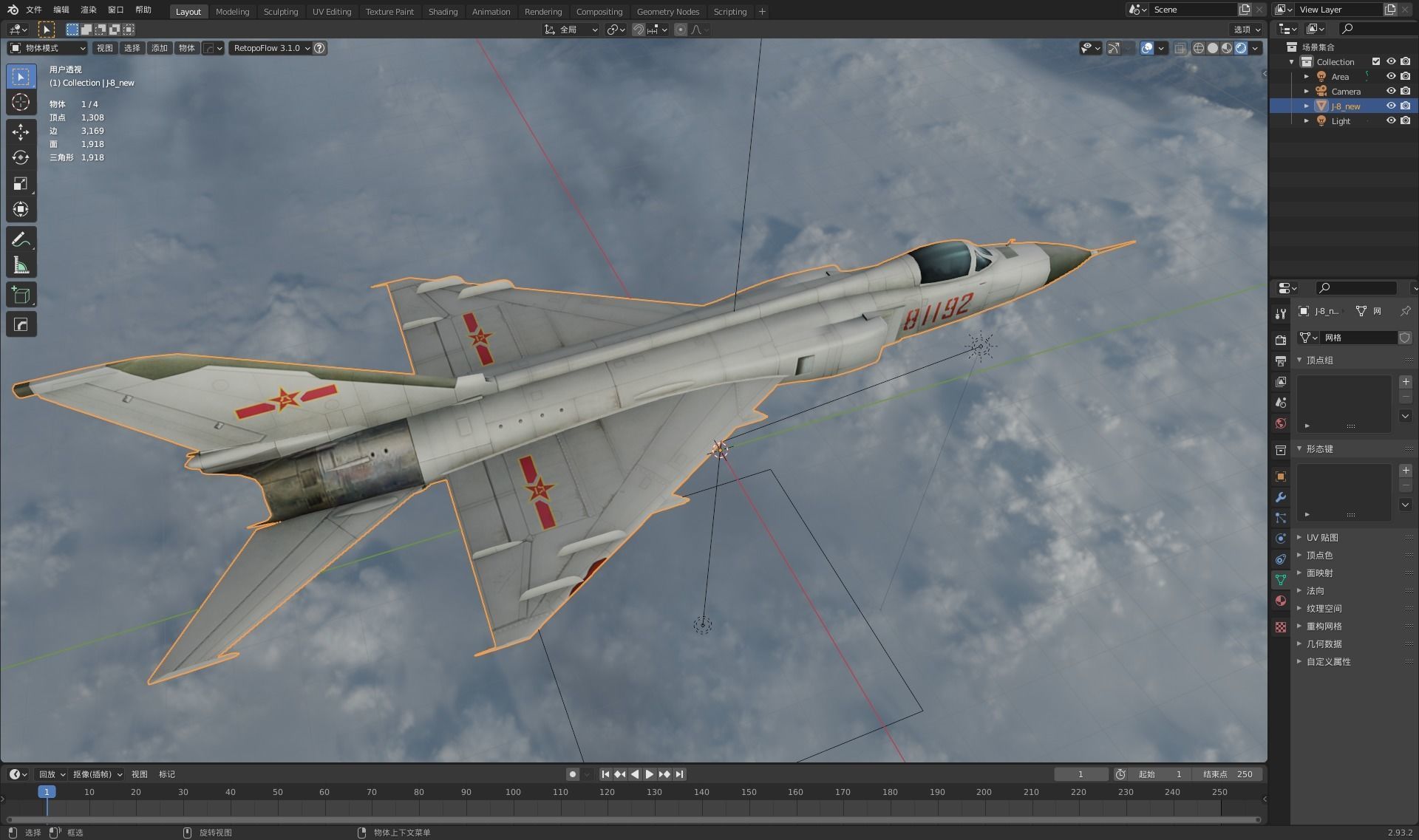Viewport: 1419px width, 840px height.
Task: Switch to the Geometry Nodes workspace tab
Action: [668, 12]
